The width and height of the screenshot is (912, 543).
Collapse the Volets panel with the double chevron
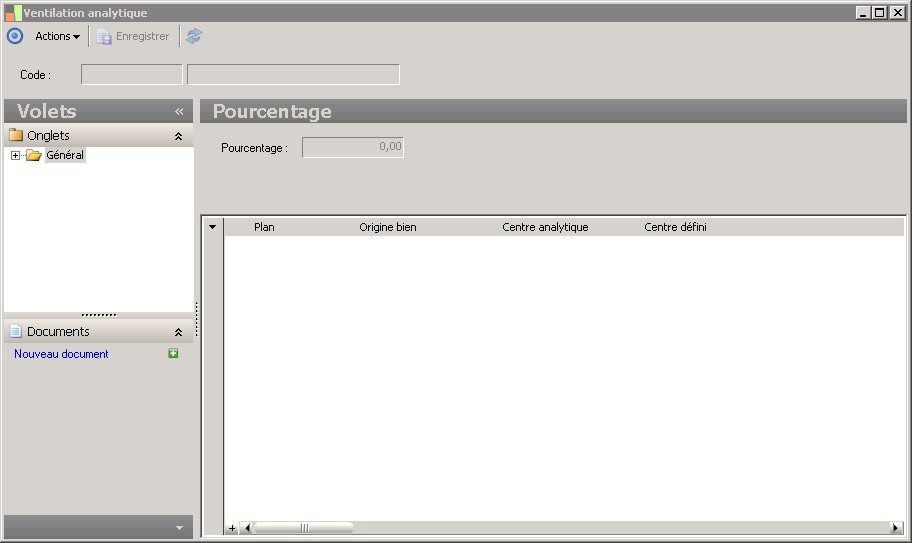179,112
